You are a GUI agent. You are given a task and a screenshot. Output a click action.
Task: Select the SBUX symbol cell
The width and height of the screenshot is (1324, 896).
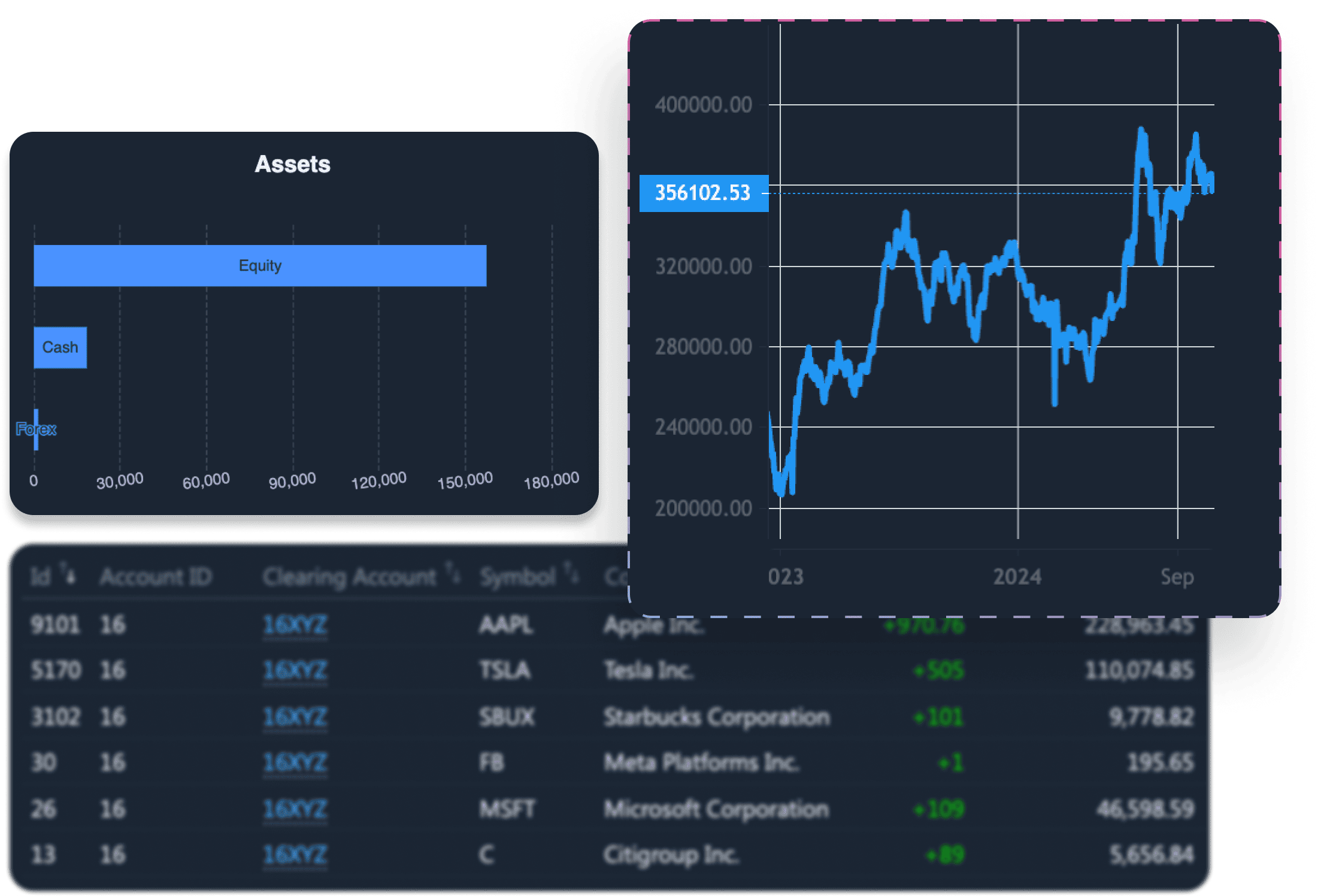[507, 717]
